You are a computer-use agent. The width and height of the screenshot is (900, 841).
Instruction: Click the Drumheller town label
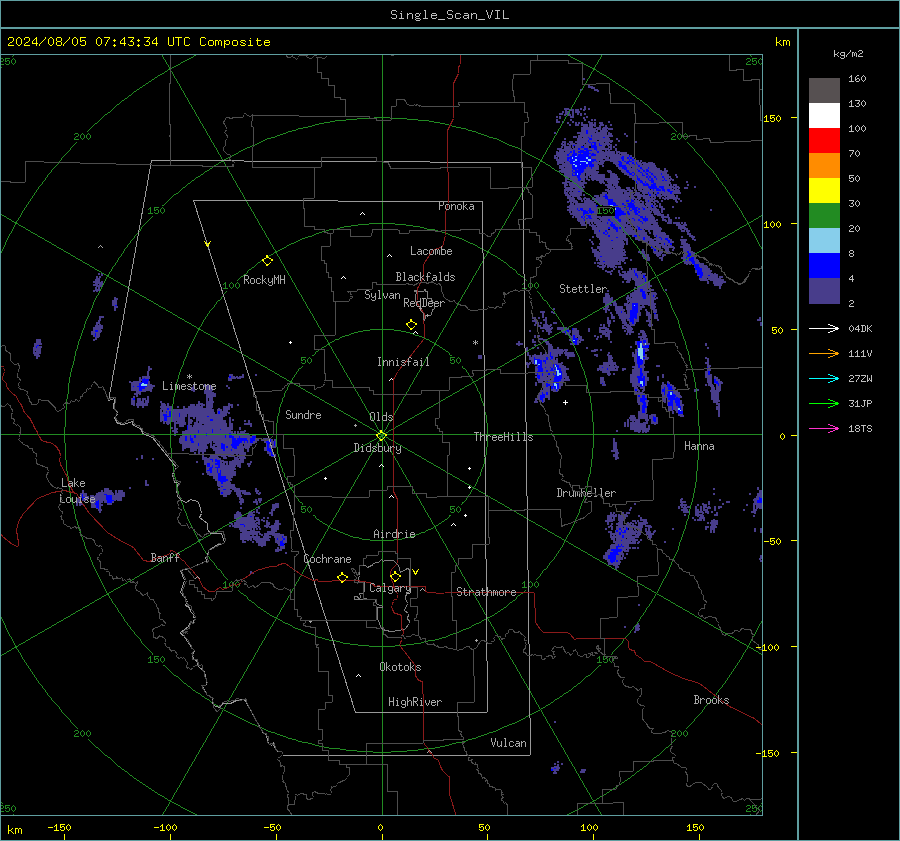(586, 493)
